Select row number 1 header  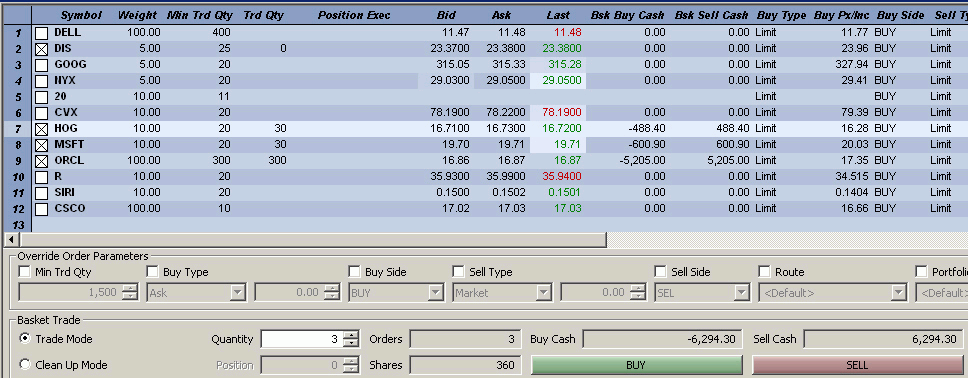[x=18, y=32]
